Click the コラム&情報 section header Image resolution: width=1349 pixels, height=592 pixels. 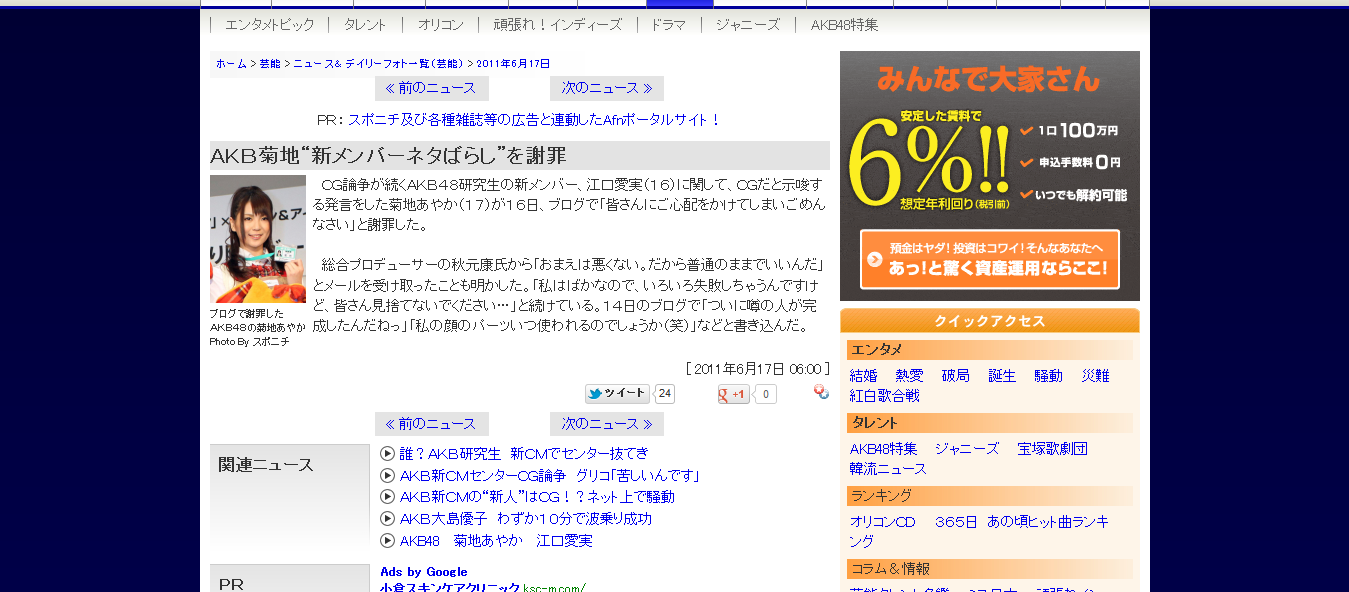(x=990, y=569)
